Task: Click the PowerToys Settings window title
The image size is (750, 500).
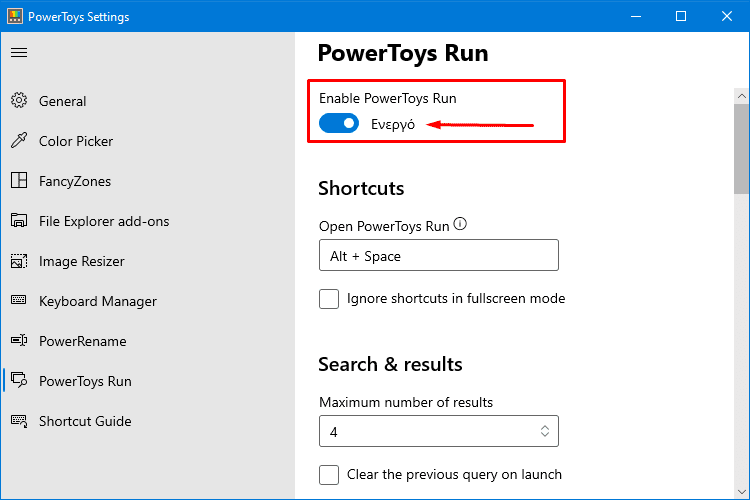Action: [79, 17]
